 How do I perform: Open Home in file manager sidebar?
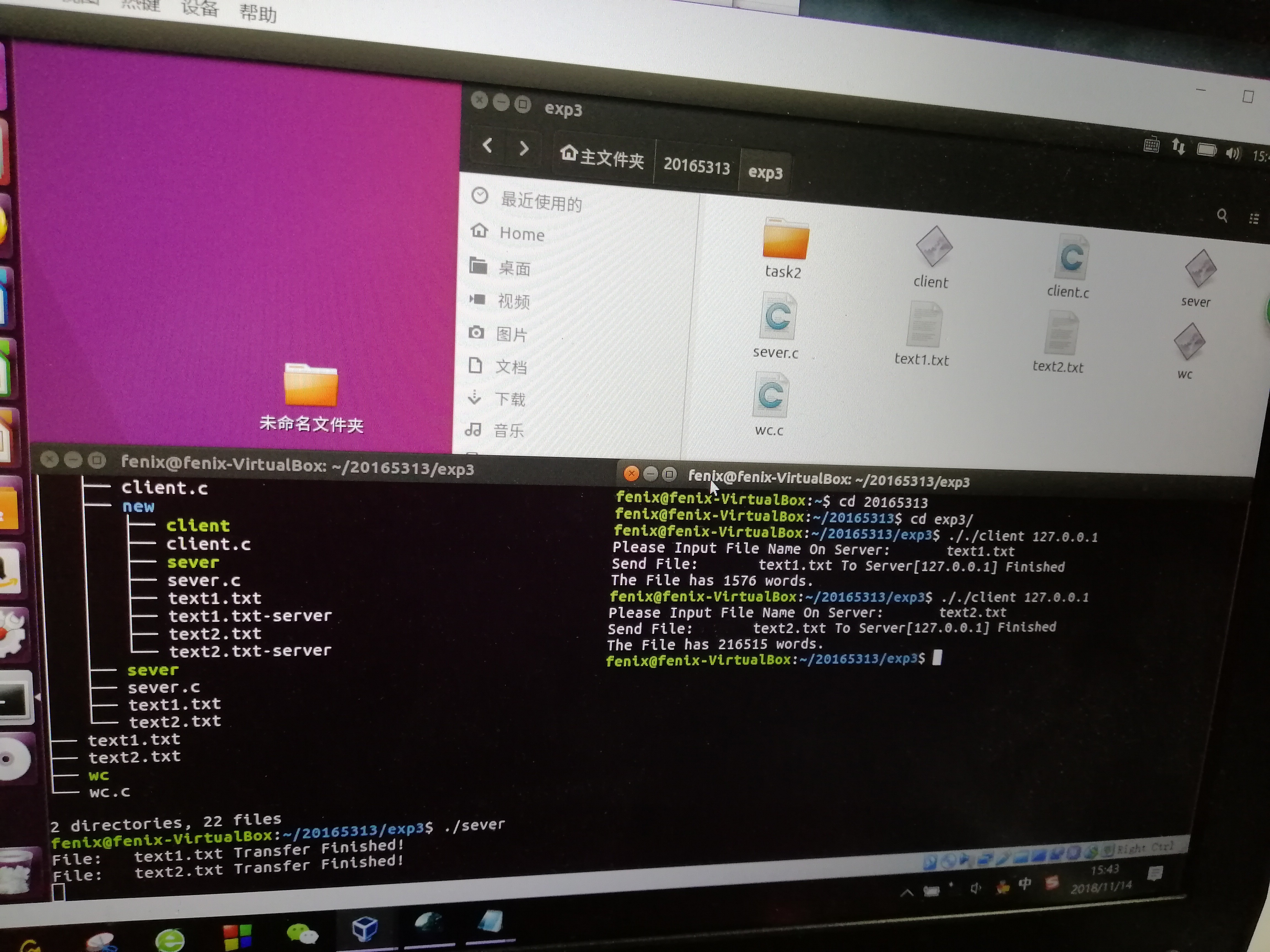[x=508, y=233]
